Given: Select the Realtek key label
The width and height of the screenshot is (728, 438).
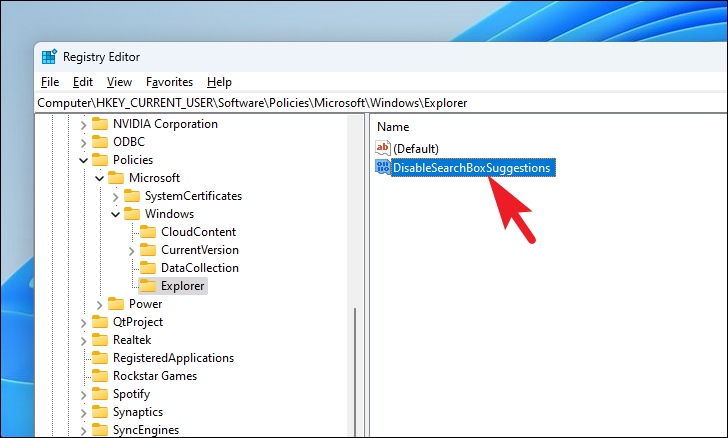Looking at the screenshot, I should pyautogui.click(x=132, y=340).
